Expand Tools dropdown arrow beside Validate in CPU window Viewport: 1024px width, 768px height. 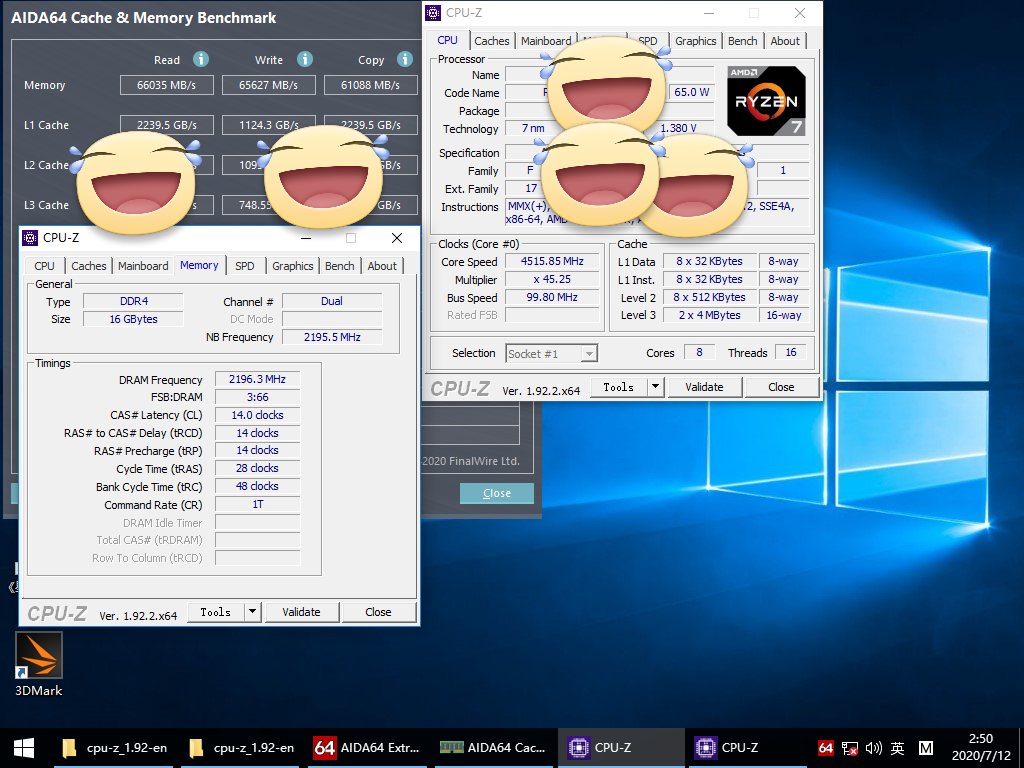655,387
